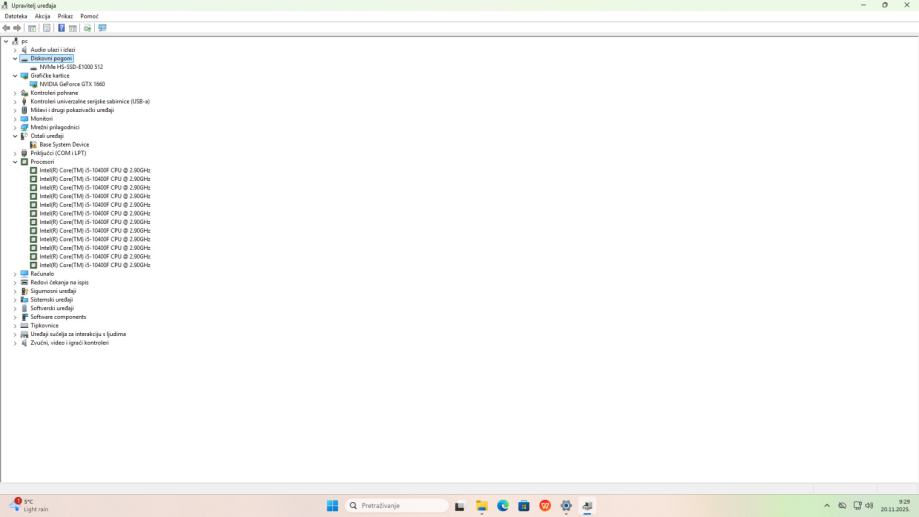Open File Explorer from the taskbar
Screen dimensions: 919x517
tap(482, 506)
